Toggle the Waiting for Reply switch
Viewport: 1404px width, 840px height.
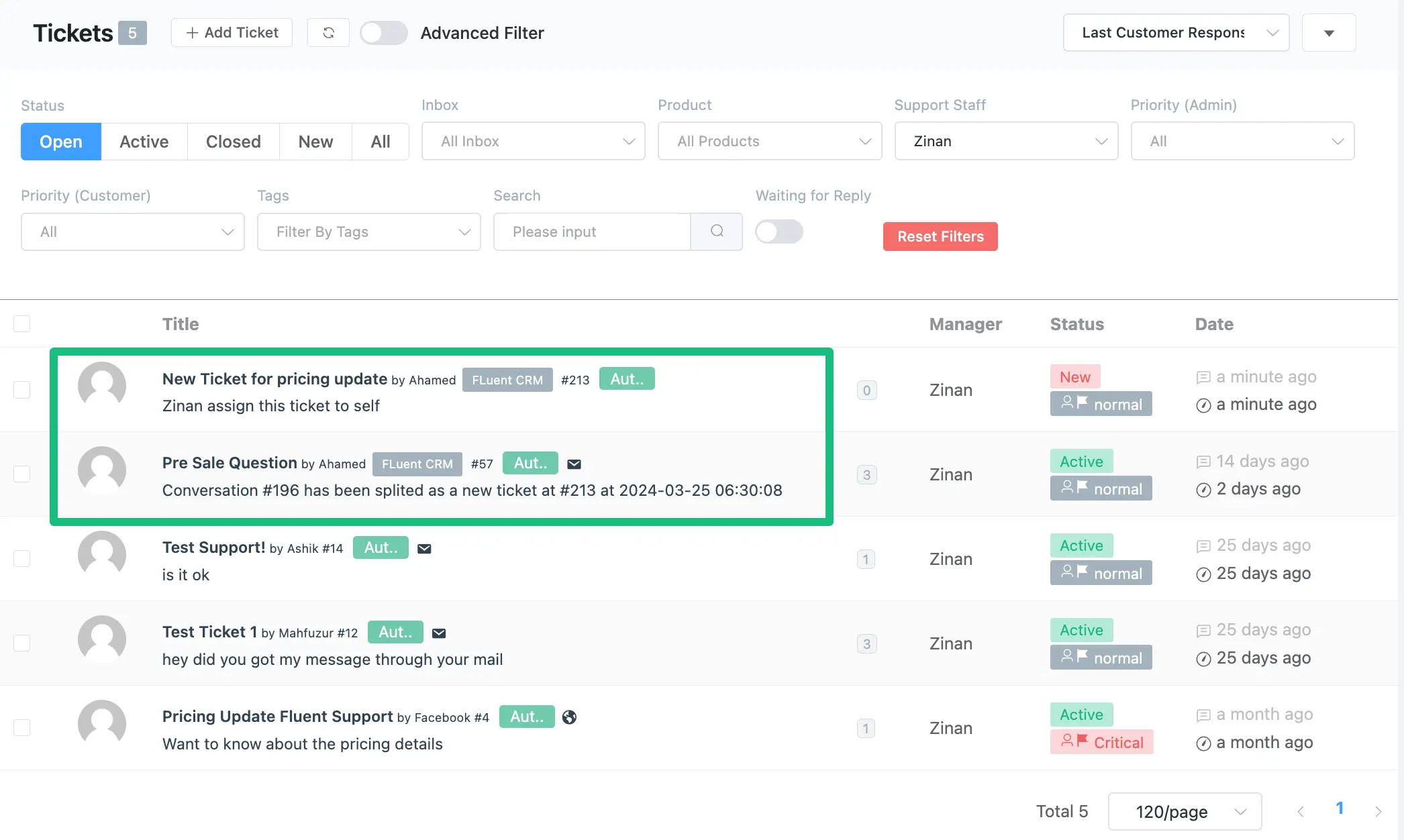pyautogui.click(x=779, y=231)
